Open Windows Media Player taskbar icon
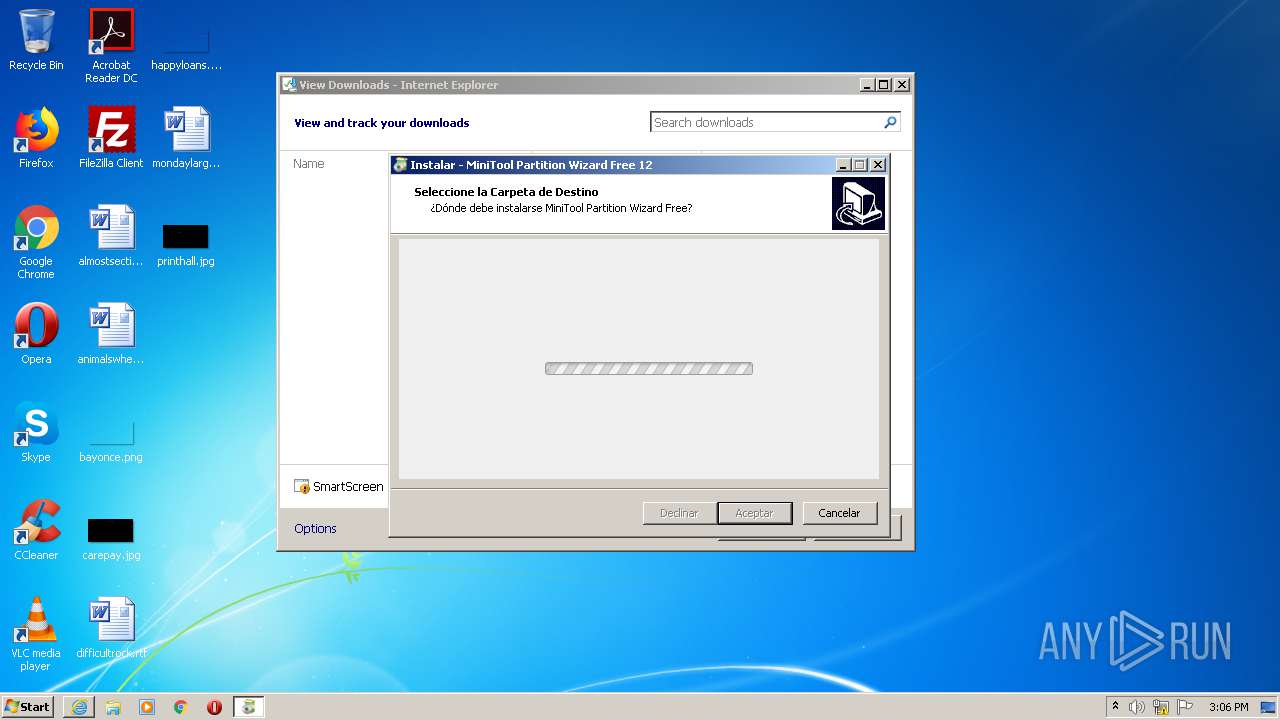 coord(147,707)
